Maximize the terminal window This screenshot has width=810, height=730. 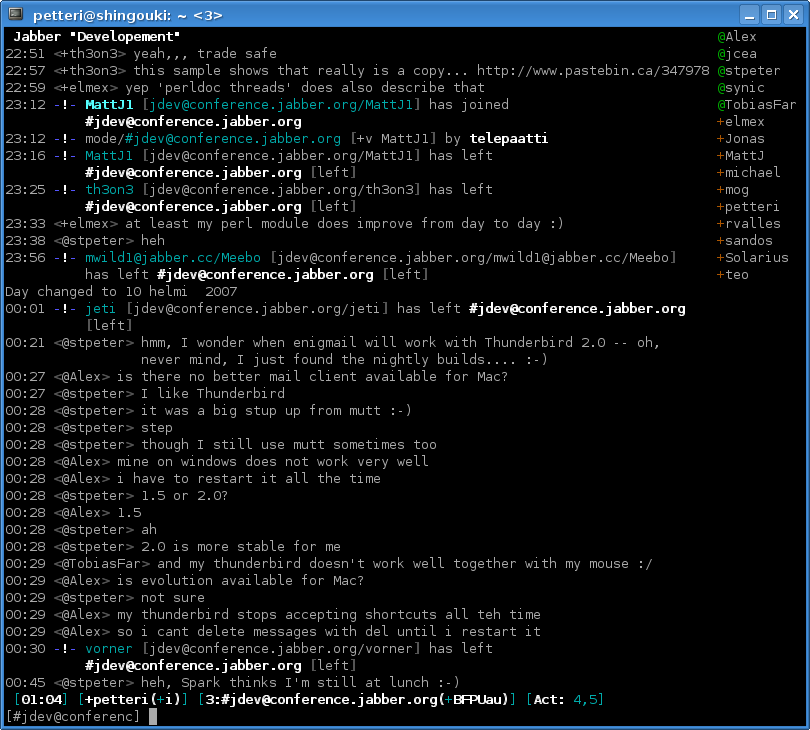pos(771,15)
